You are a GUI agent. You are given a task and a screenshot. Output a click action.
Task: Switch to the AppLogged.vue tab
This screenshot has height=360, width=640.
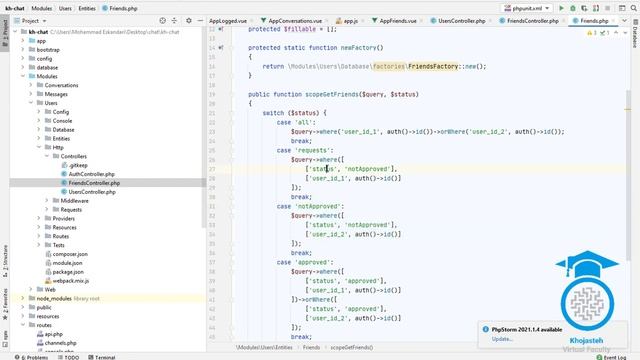[x=228, y=20]
